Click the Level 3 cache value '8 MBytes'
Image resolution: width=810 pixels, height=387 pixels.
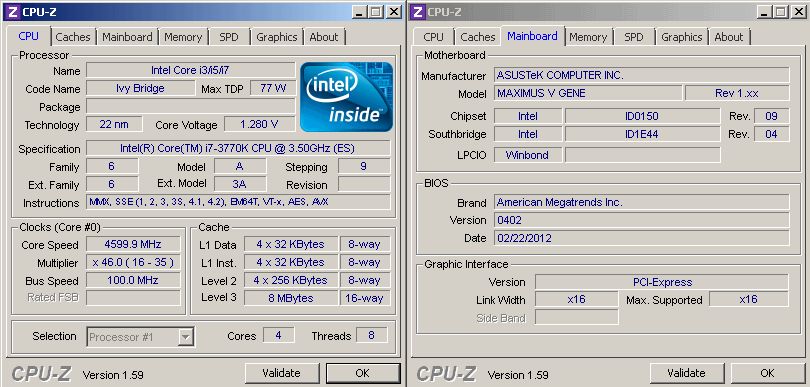tap(291, 298)
